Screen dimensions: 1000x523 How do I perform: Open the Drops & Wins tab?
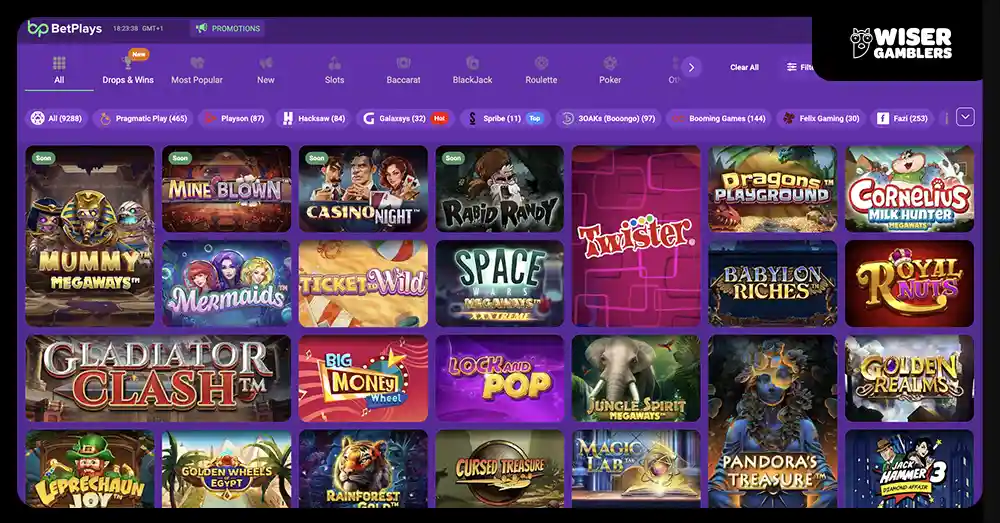point(128,70)
